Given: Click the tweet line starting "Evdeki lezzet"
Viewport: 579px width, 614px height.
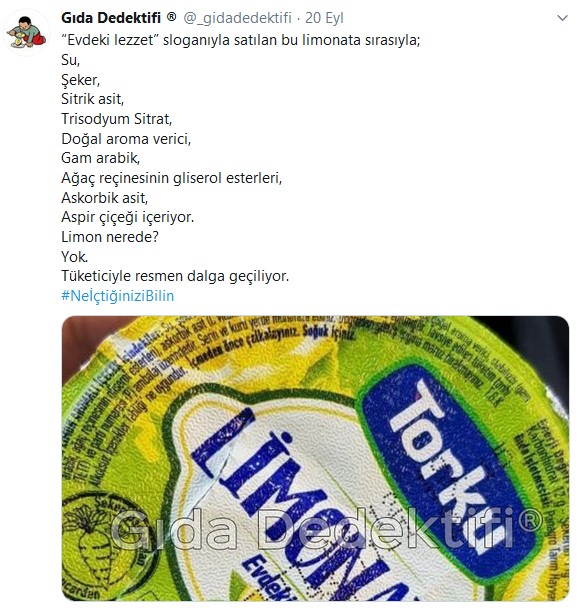Looking at the screenshot, I should point(241,40).
